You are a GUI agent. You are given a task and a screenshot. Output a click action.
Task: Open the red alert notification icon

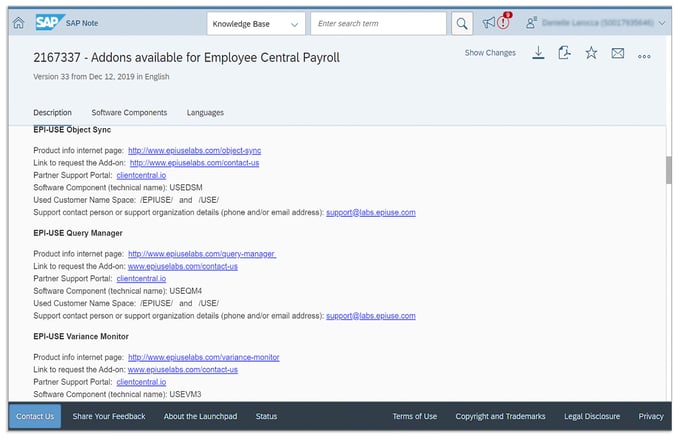[x=503, y=22]
